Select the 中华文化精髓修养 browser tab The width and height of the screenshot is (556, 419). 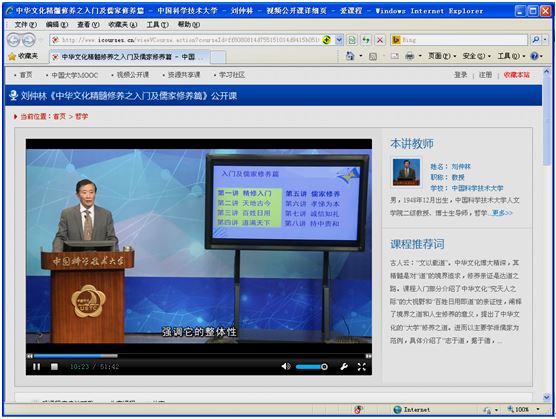click(x=129, y=57)
